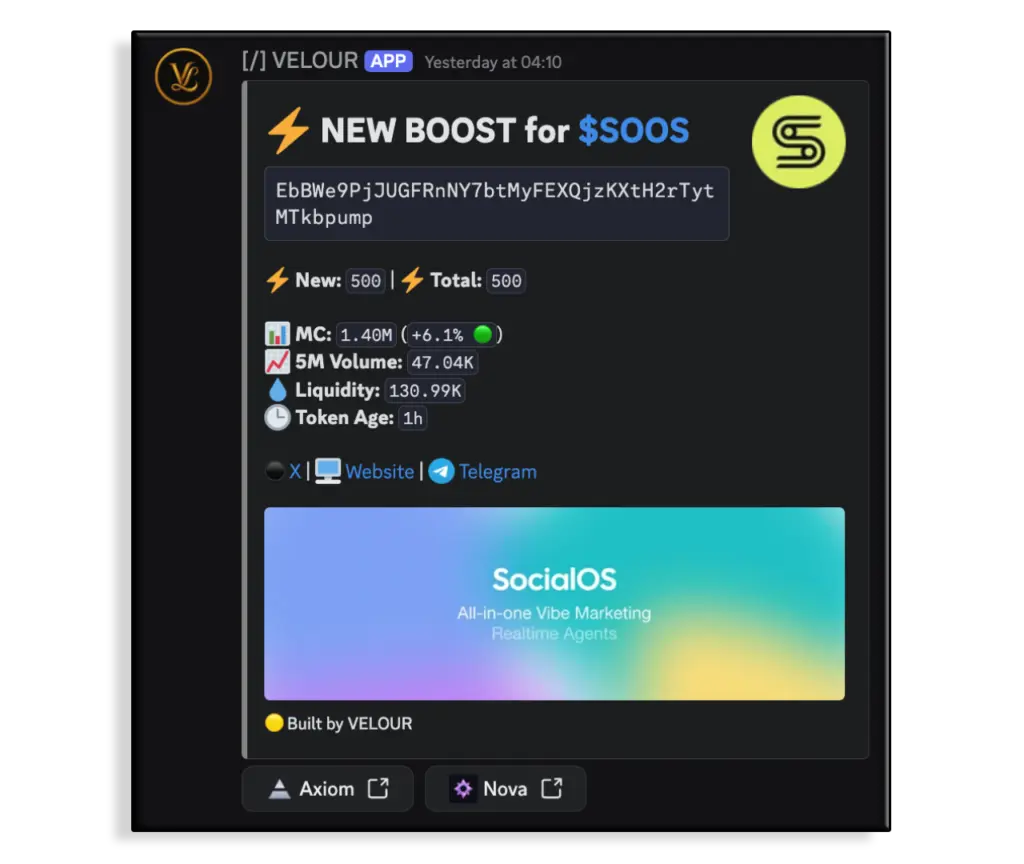Click the contract address code block

click(496, 204)
